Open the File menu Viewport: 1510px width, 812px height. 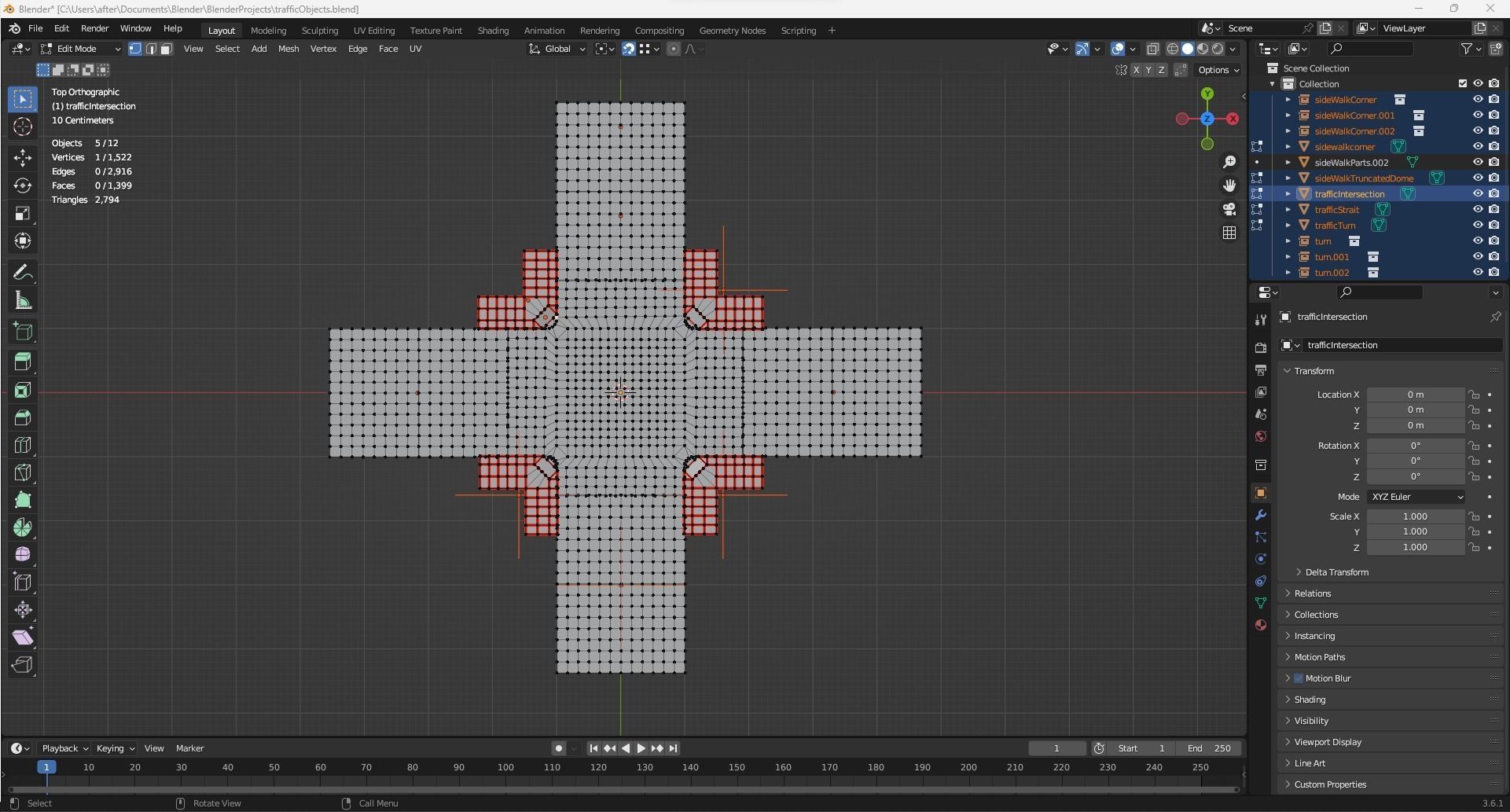(x=35, y=28)
